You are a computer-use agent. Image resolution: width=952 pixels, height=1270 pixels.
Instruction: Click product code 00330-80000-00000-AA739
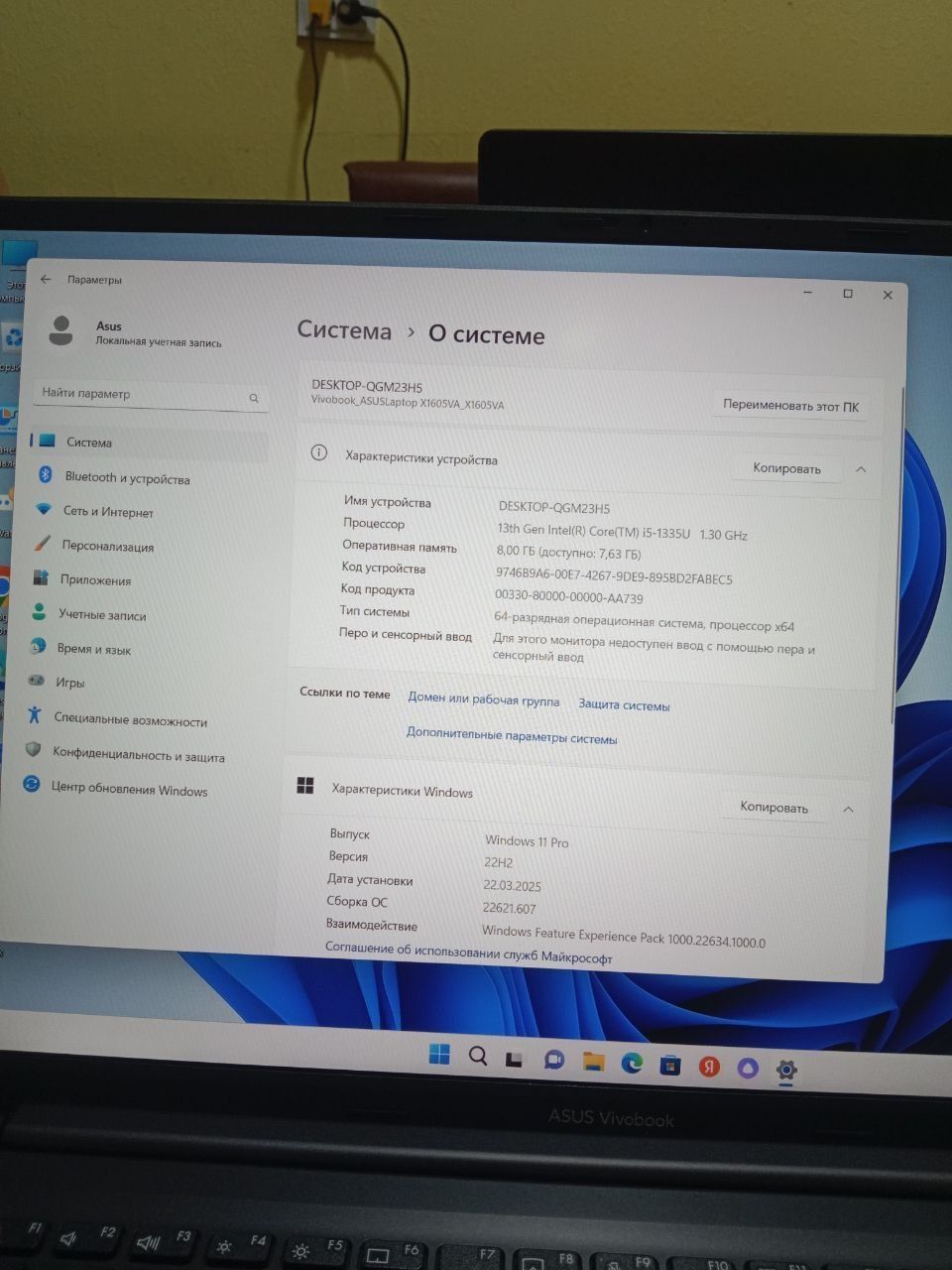click(x=568, y=598)
